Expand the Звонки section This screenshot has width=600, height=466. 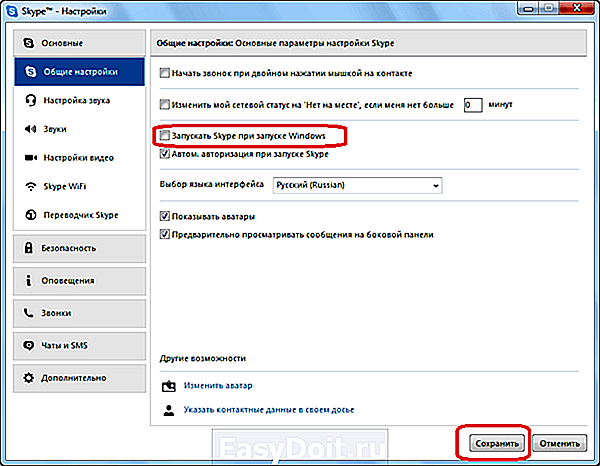80,313
